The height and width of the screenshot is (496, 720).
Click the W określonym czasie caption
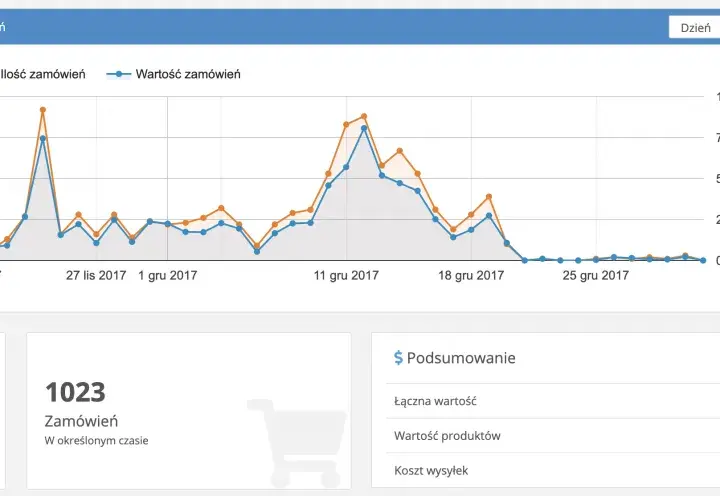tap(96, 440)
